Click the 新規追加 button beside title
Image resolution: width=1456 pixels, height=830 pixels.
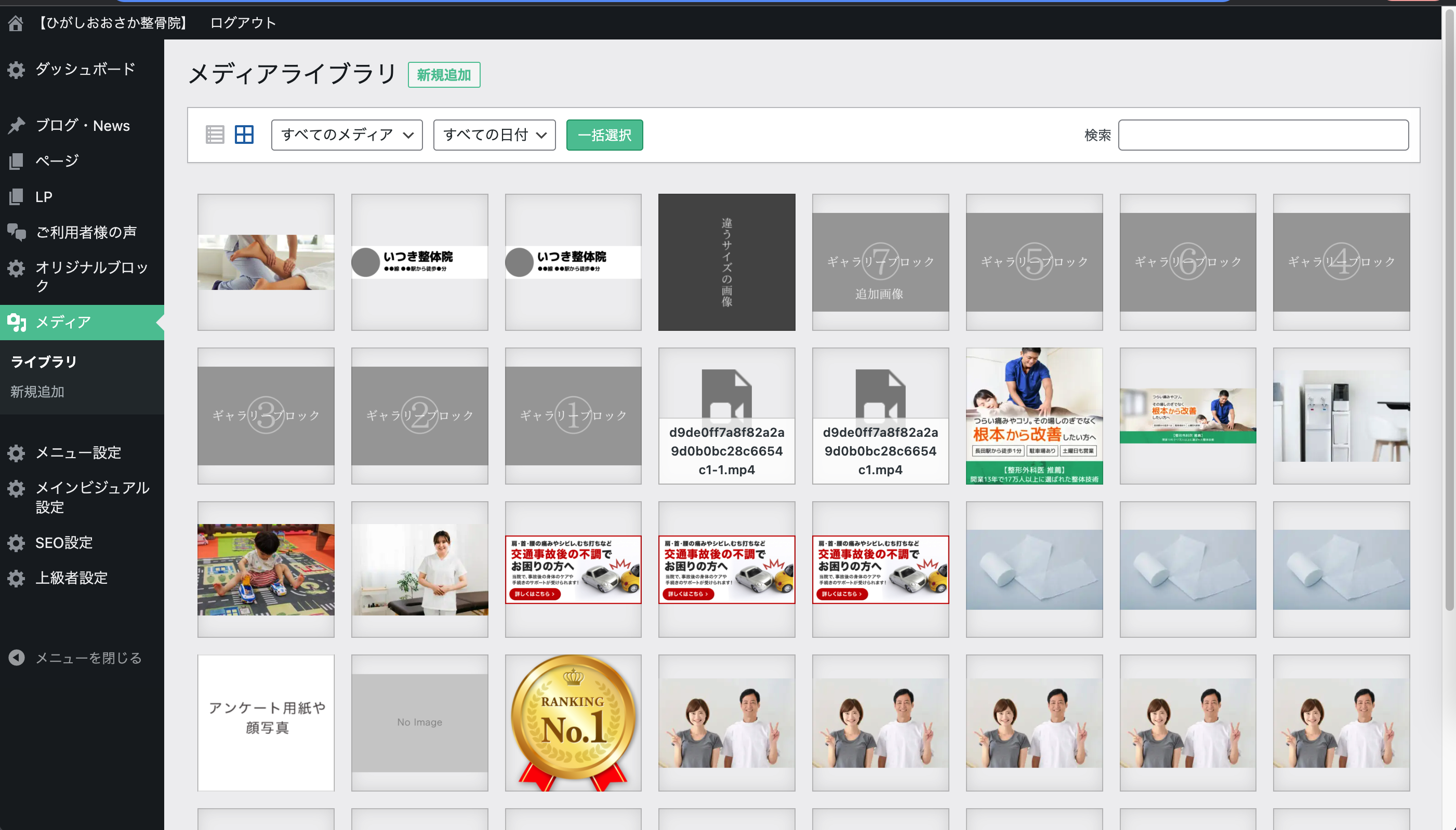click(x=444, y=75)
